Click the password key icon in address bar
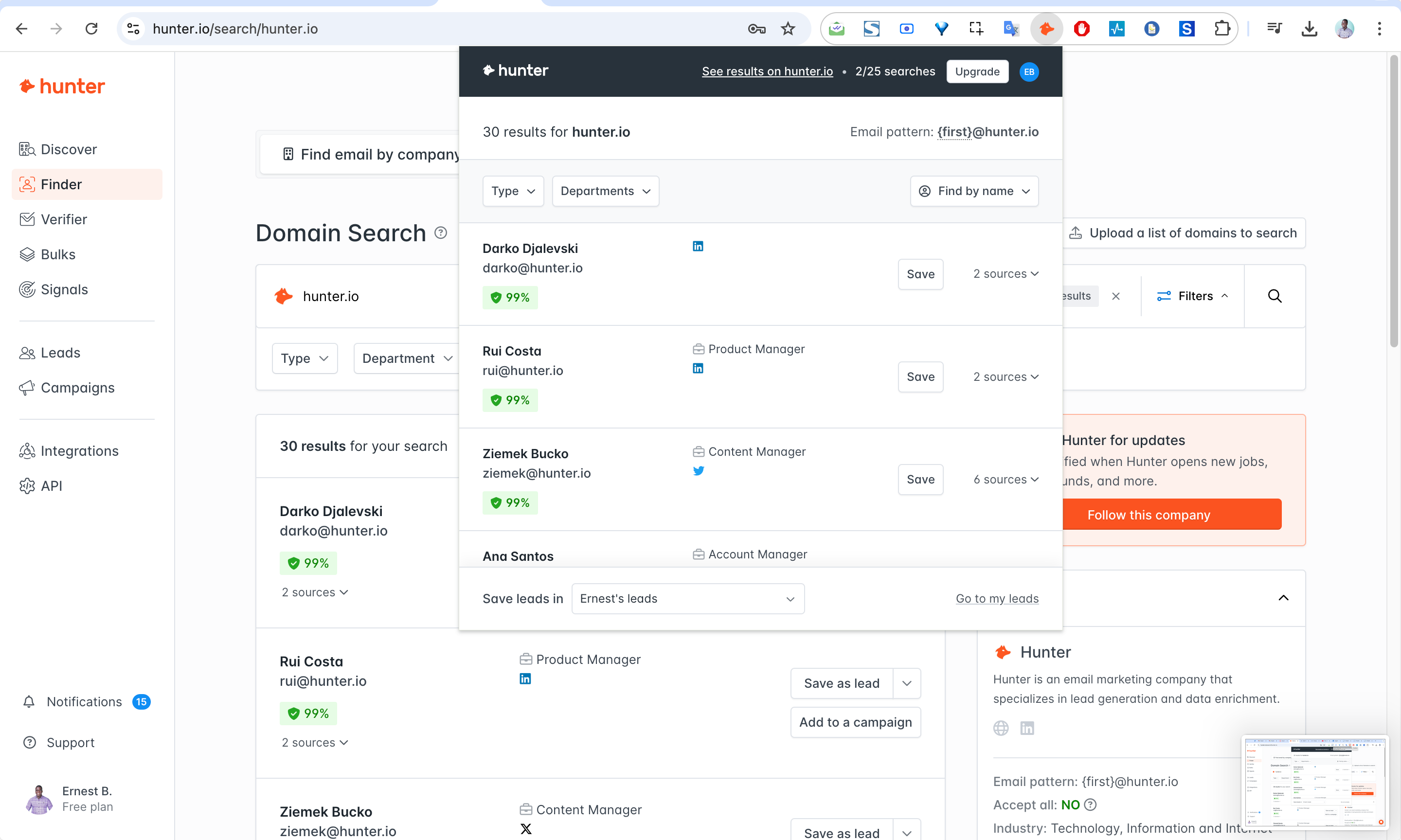This screenshot has height=840, width=1401. click(756, 29)
